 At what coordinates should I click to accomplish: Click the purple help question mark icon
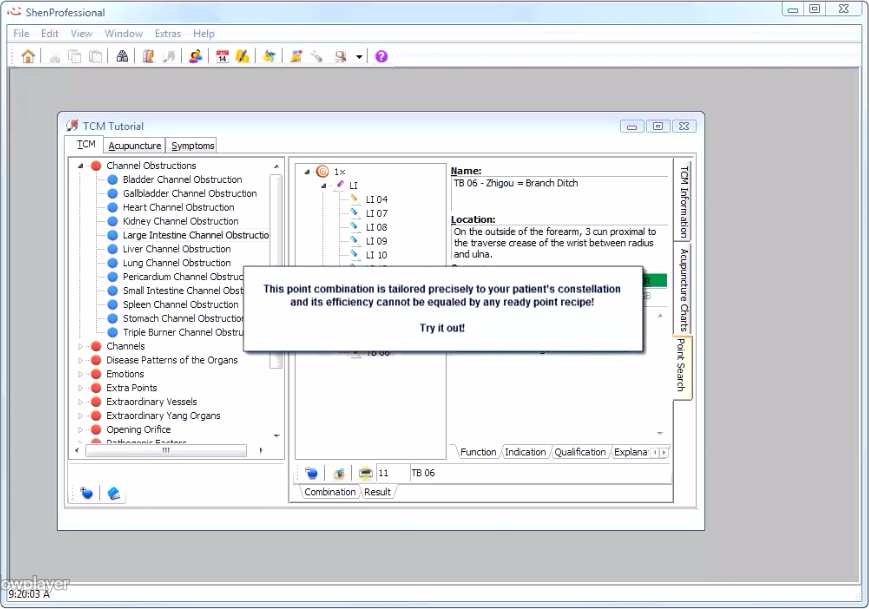point(381,57)
